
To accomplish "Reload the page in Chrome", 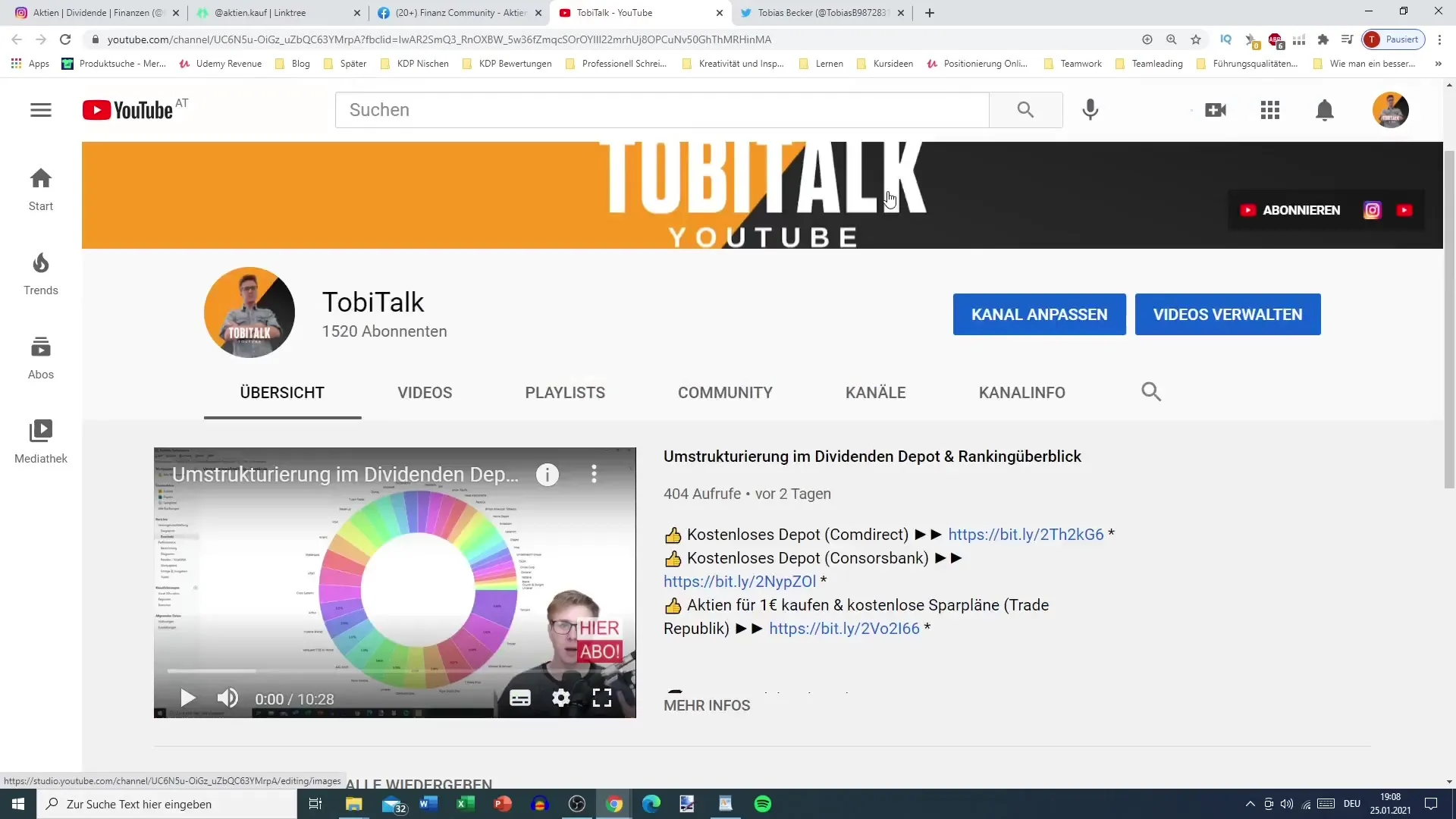I will tap(65, 39).
